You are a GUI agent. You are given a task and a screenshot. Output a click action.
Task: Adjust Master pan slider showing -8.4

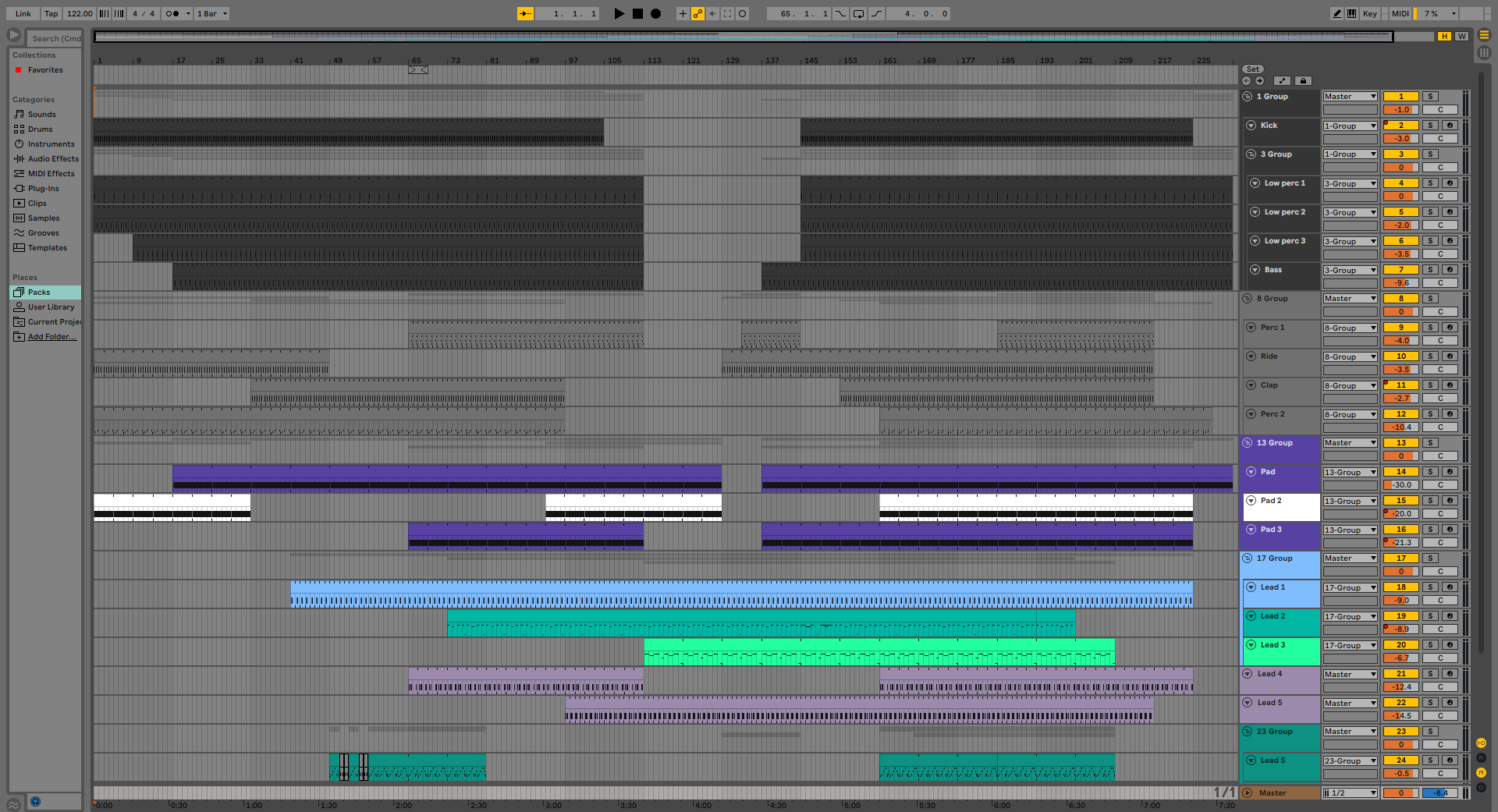point(1440,793)
